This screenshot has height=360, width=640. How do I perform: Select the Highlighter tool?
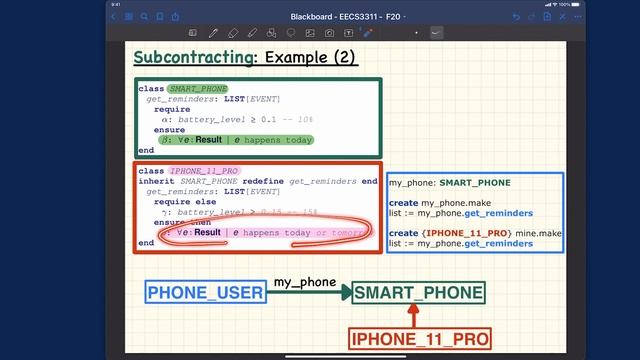[x=252, y=33]
